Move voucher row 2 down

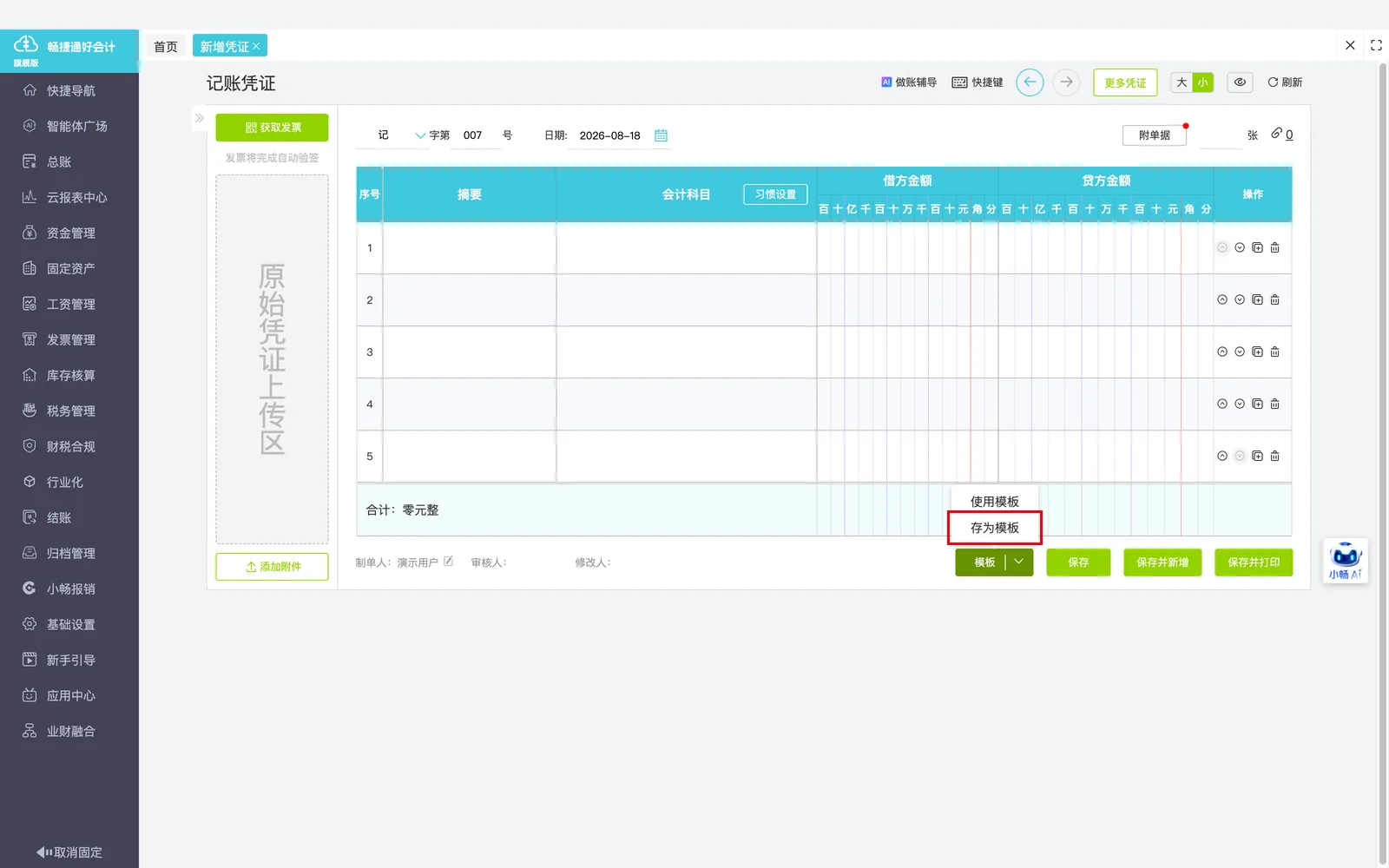point(1240,300)
